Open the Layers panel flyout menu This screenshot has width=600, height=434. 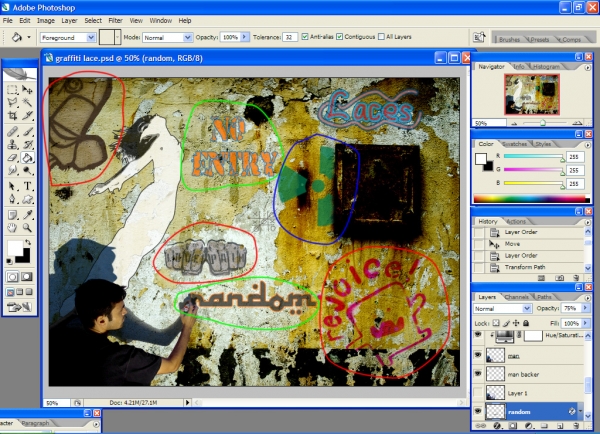click(x=587, y=297)
